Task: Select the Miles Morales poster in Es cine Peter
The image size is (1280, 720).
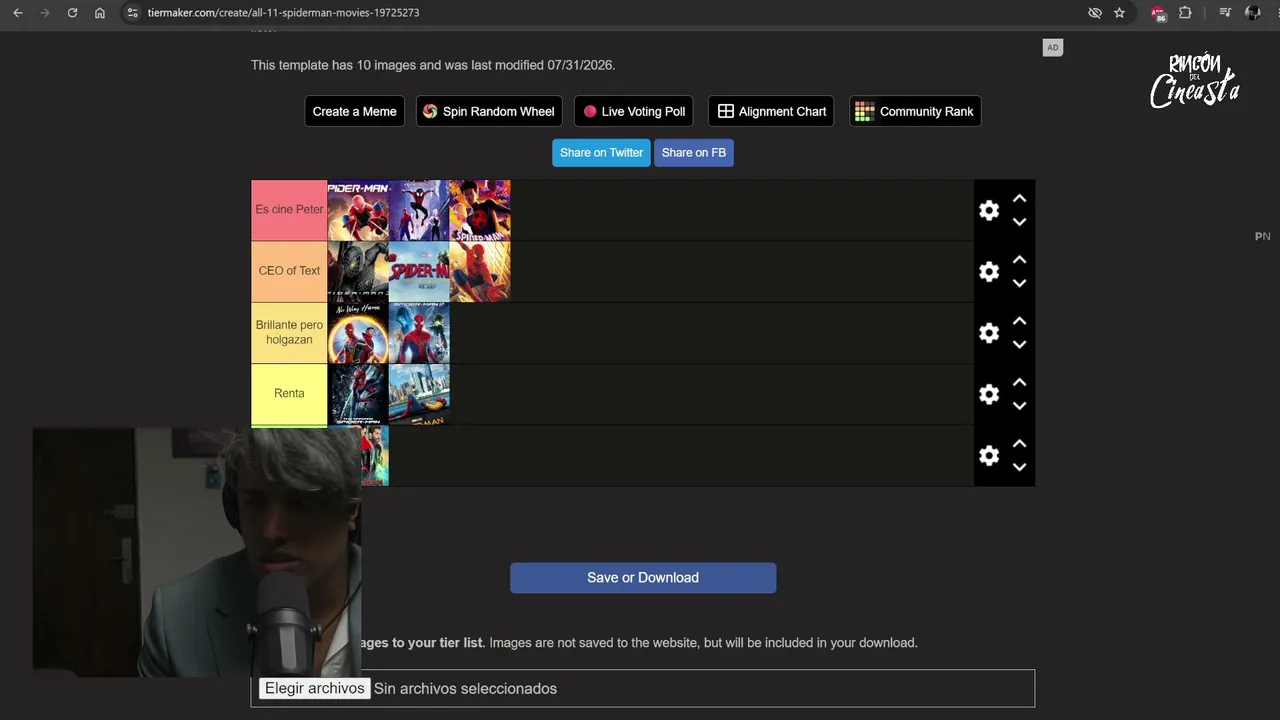Action: click(480, 210)
